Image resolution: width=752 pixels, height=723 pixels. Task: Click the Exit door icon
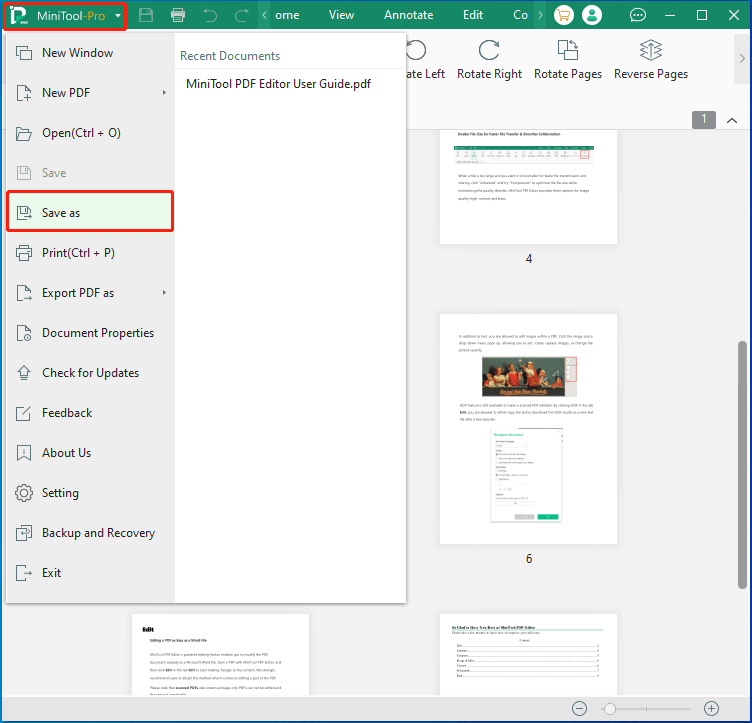coord(24,573)
